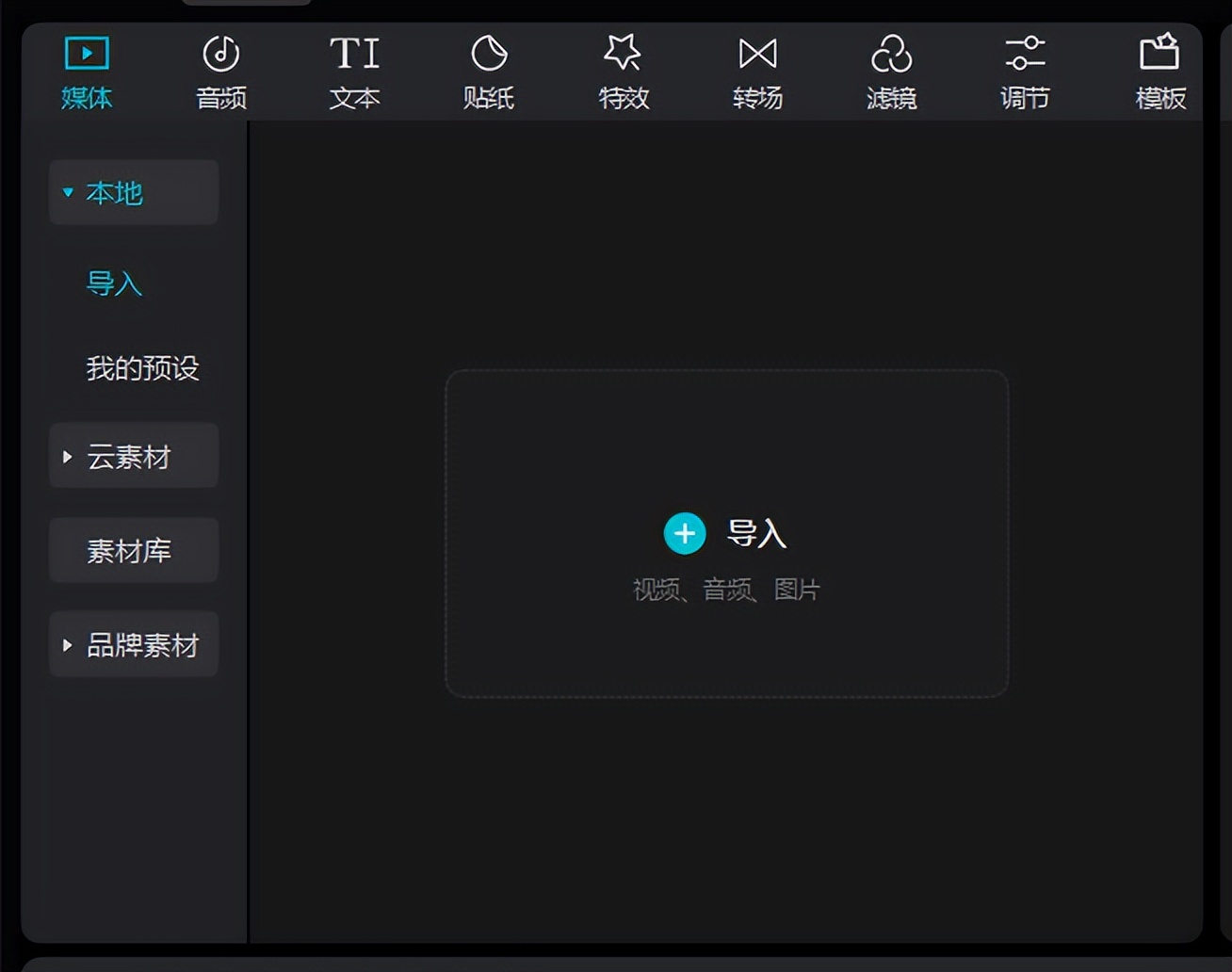The image size is (1232, 972).
Task: Expand the 云素材 section
Action: (66, 456)
